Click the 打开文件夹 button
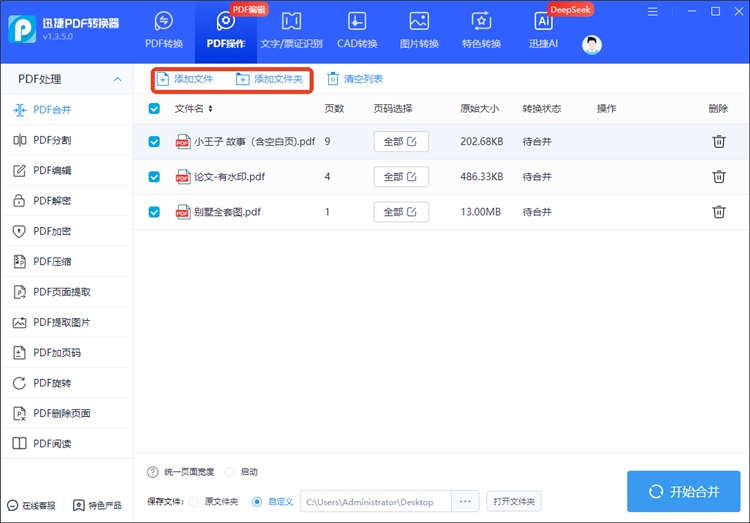 tap(514, 501)
